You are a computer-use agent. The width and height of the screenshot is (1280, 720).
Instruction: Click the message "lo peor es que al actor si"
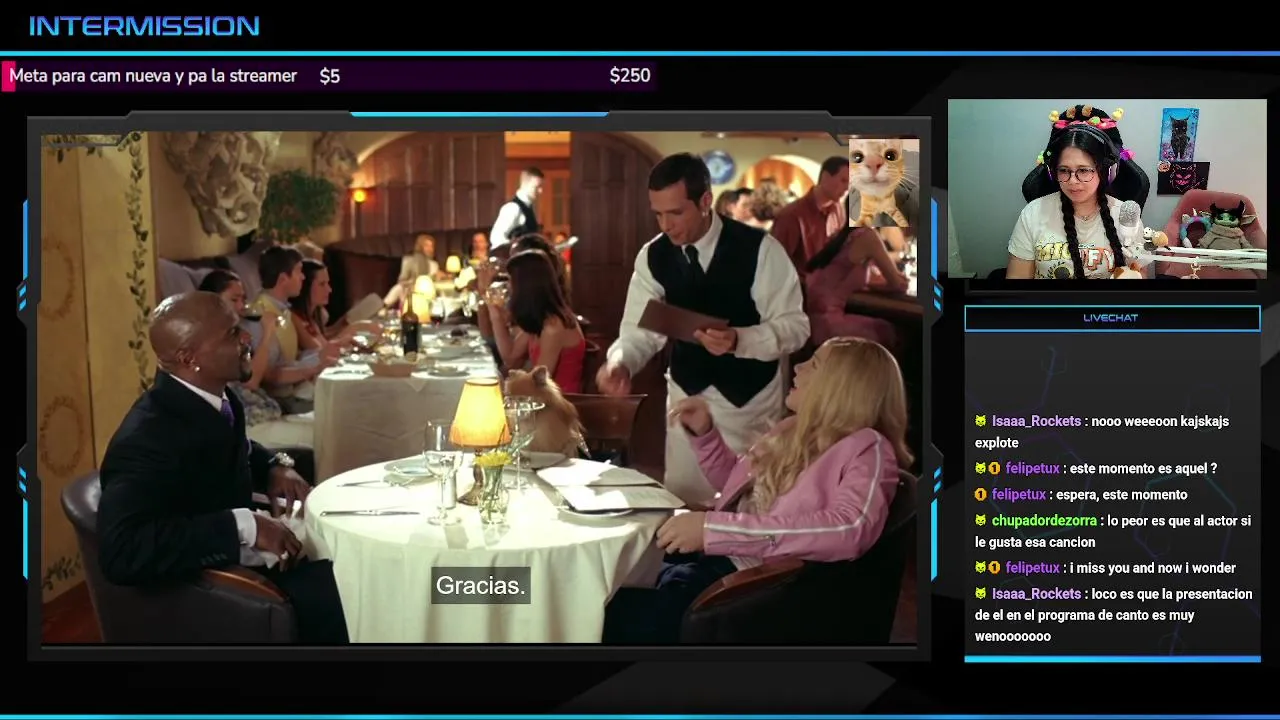(1179, 521)
